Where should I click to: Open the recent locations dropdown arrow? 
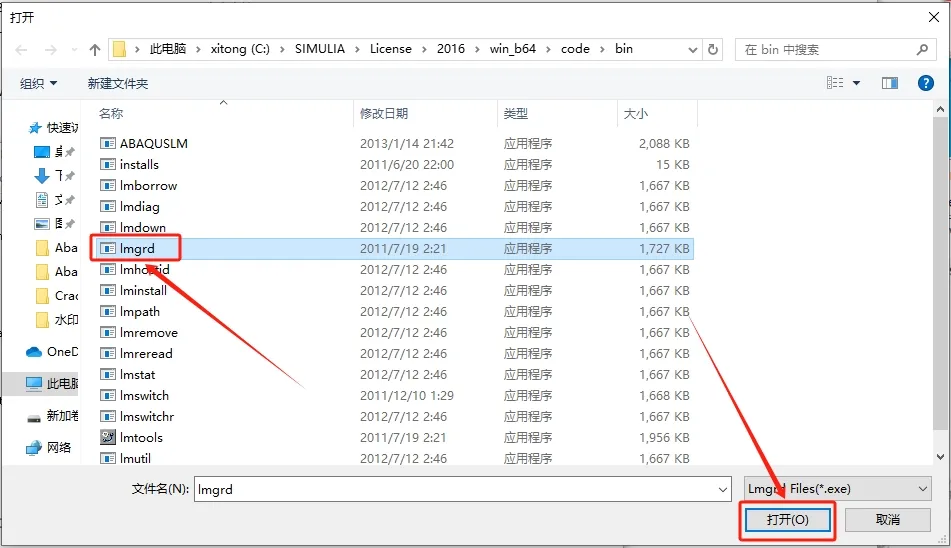74,50
